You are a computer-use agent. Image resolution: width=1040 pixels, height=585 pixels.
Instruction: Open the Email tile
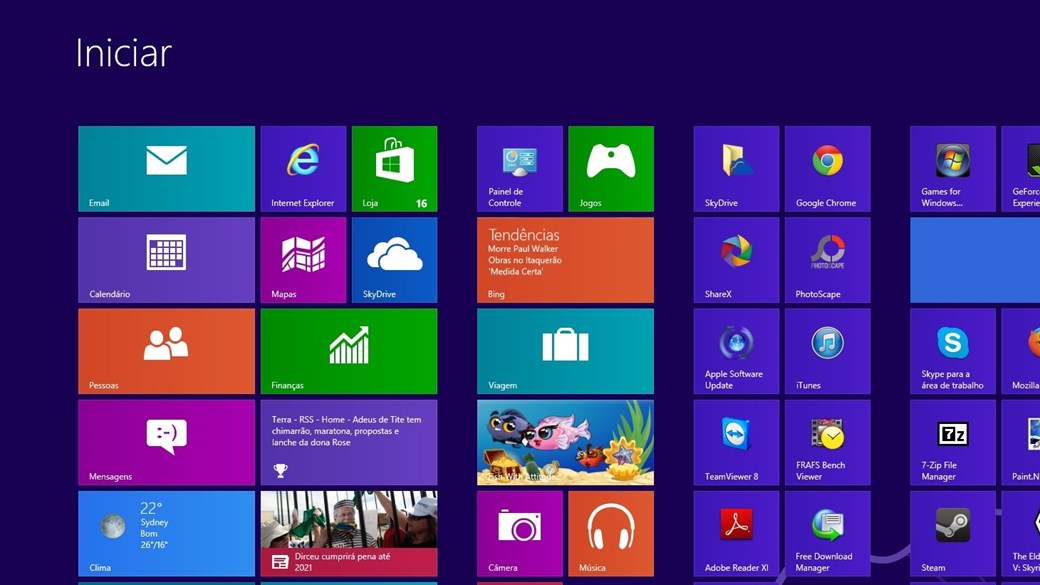pos(166,168)
